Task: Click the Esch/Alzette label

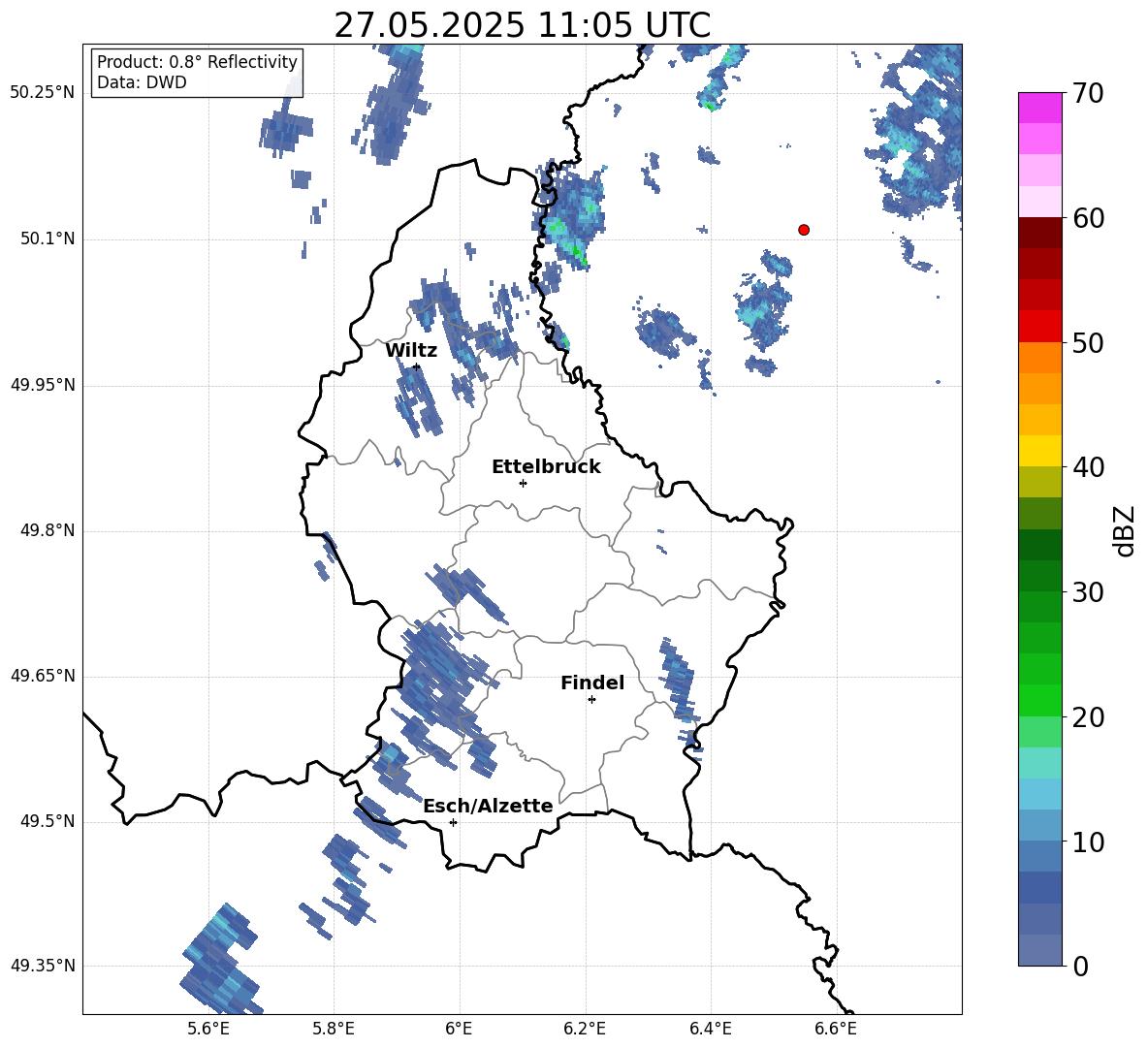Action: point(489,806)
